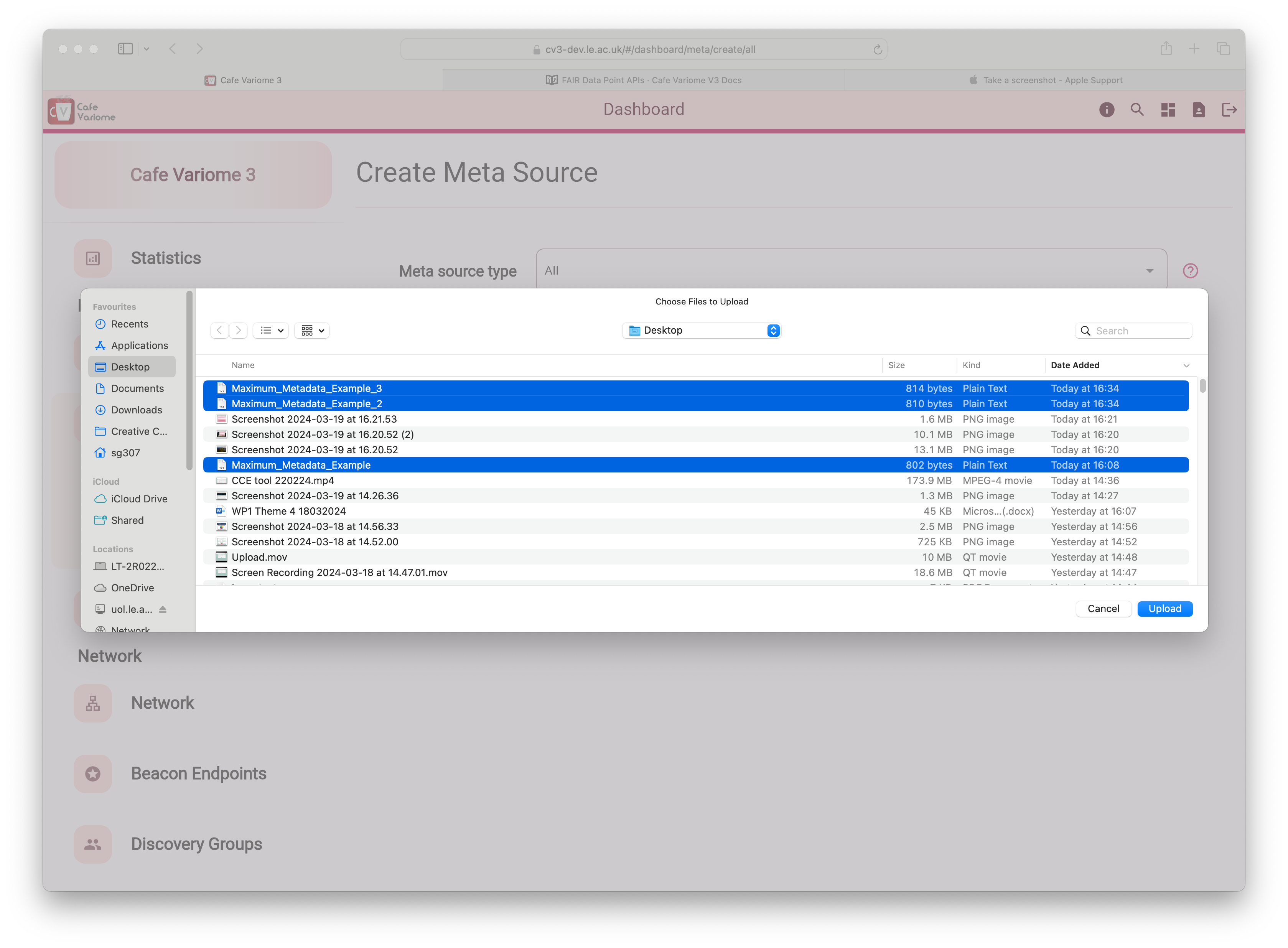1288x948 pixels.
Task: Click the search icon in Dashboard header
Action: coord(1136,110)
